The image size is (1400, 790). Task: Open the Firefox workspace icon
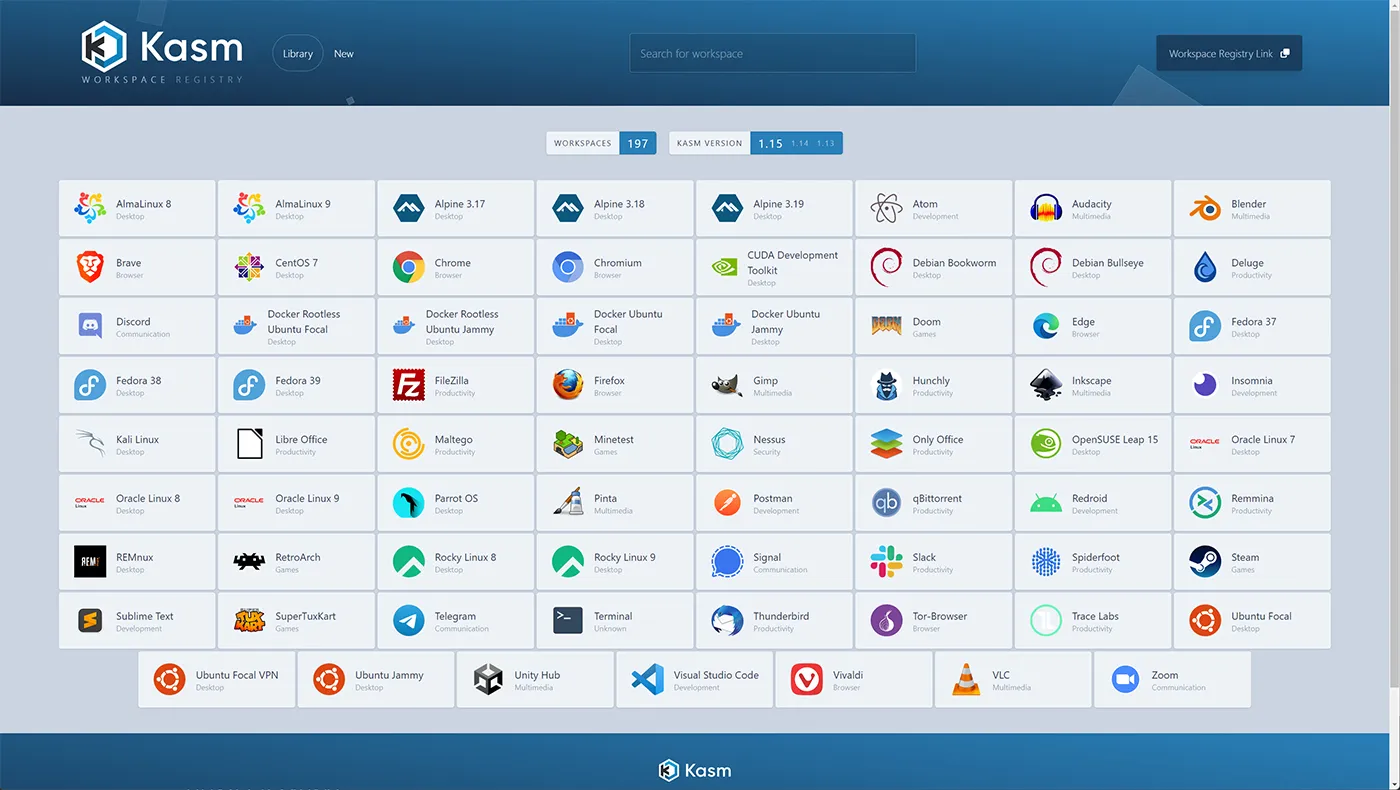pyautogui.click(x=567, y=385)
